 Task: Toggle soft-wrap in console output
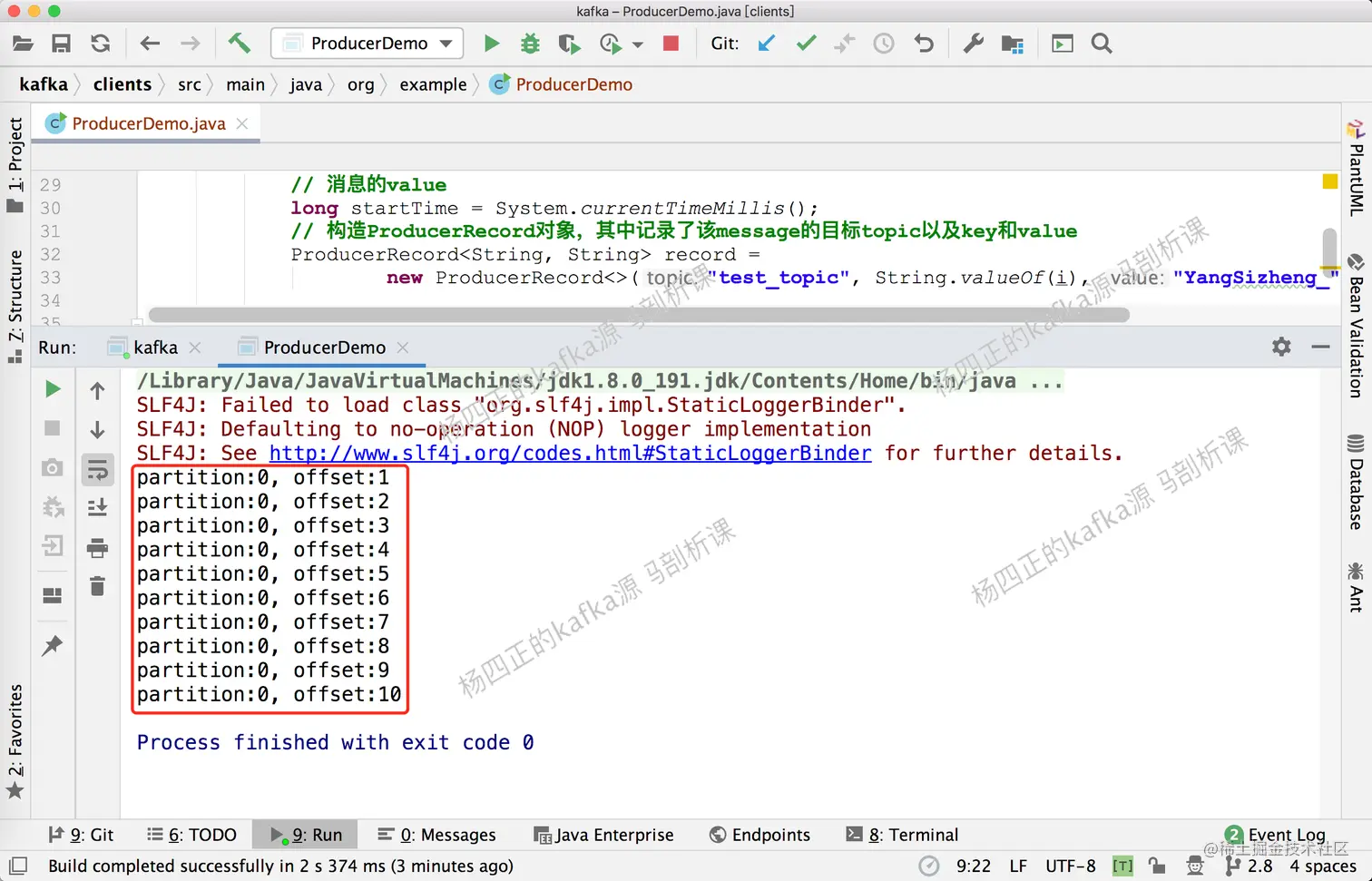click(x=98, y=469)
